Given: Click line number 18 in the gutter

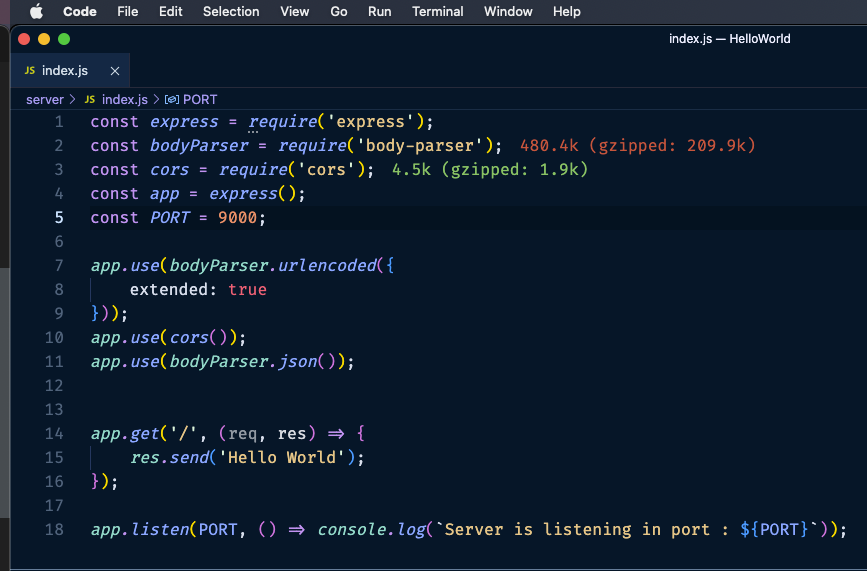Looking at the screenshot, I should (x=54, y=530).
